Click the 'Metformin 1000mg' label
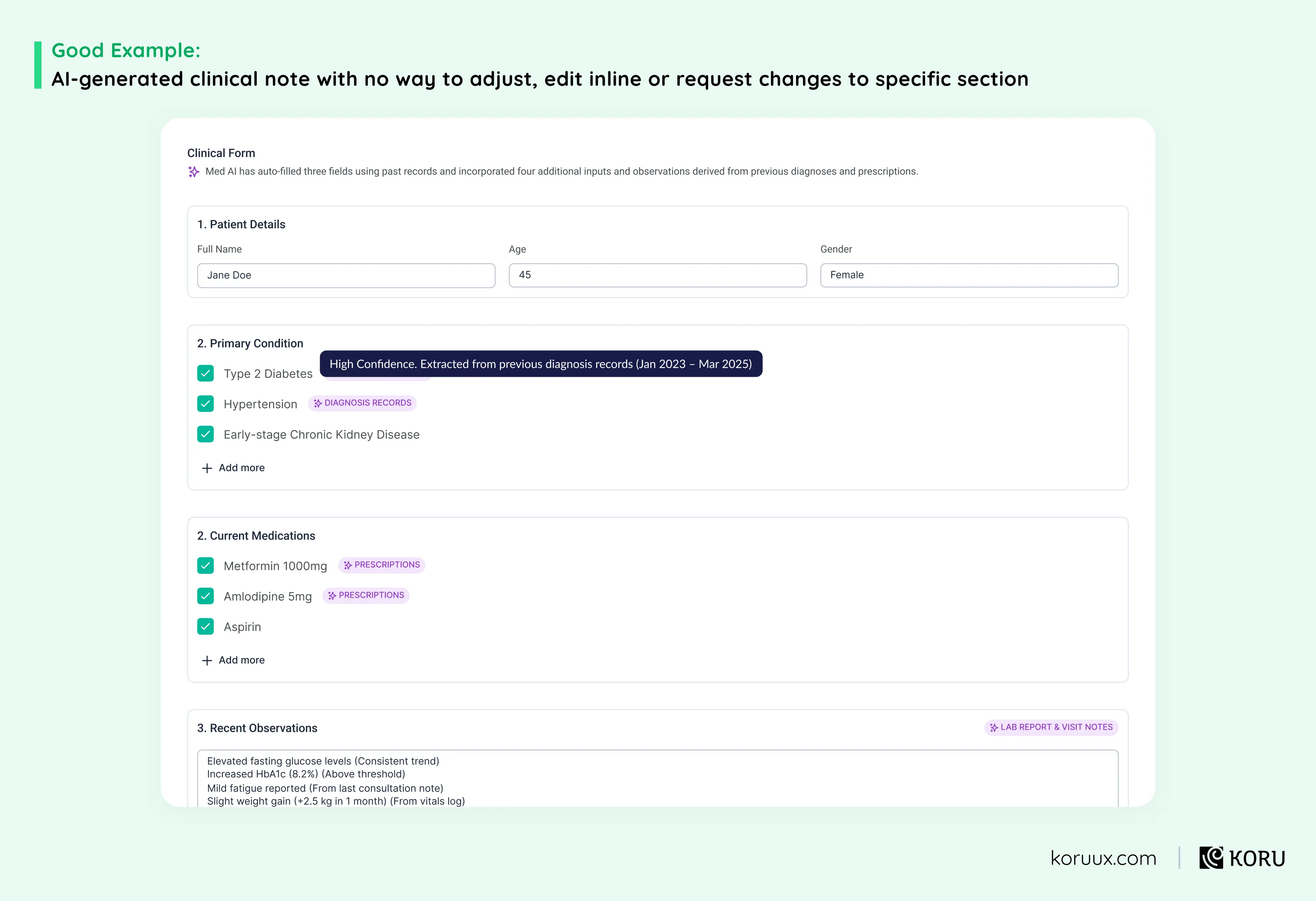The image size is (1316, 901). 275,566
